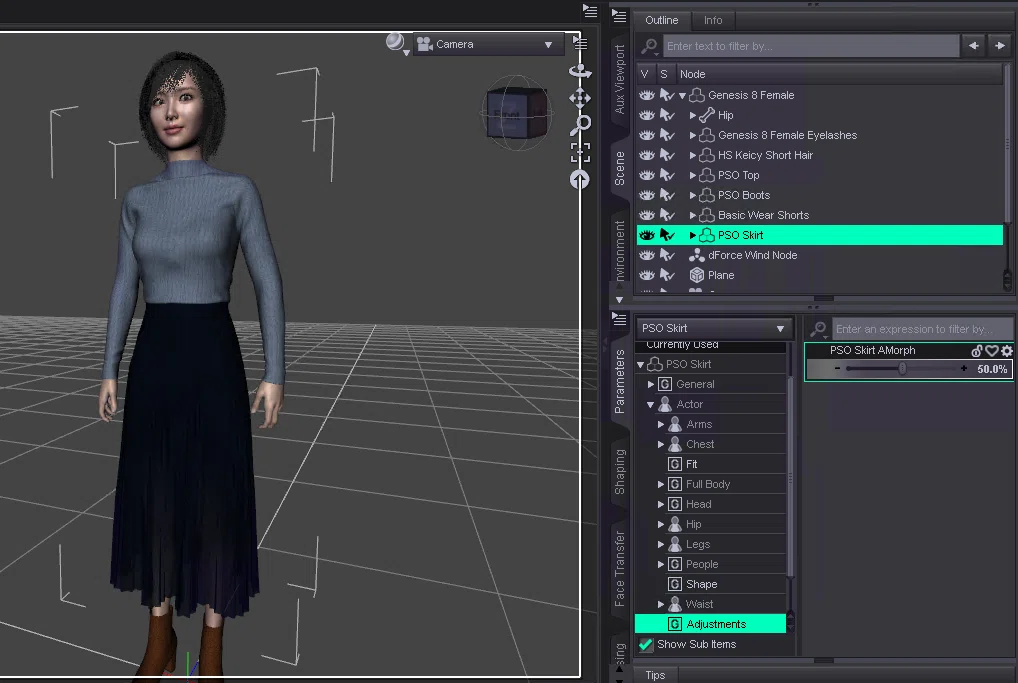Viewport: 1018px width, 683px height.
Task: Switch to the Info tab
Action: (713, 20)
